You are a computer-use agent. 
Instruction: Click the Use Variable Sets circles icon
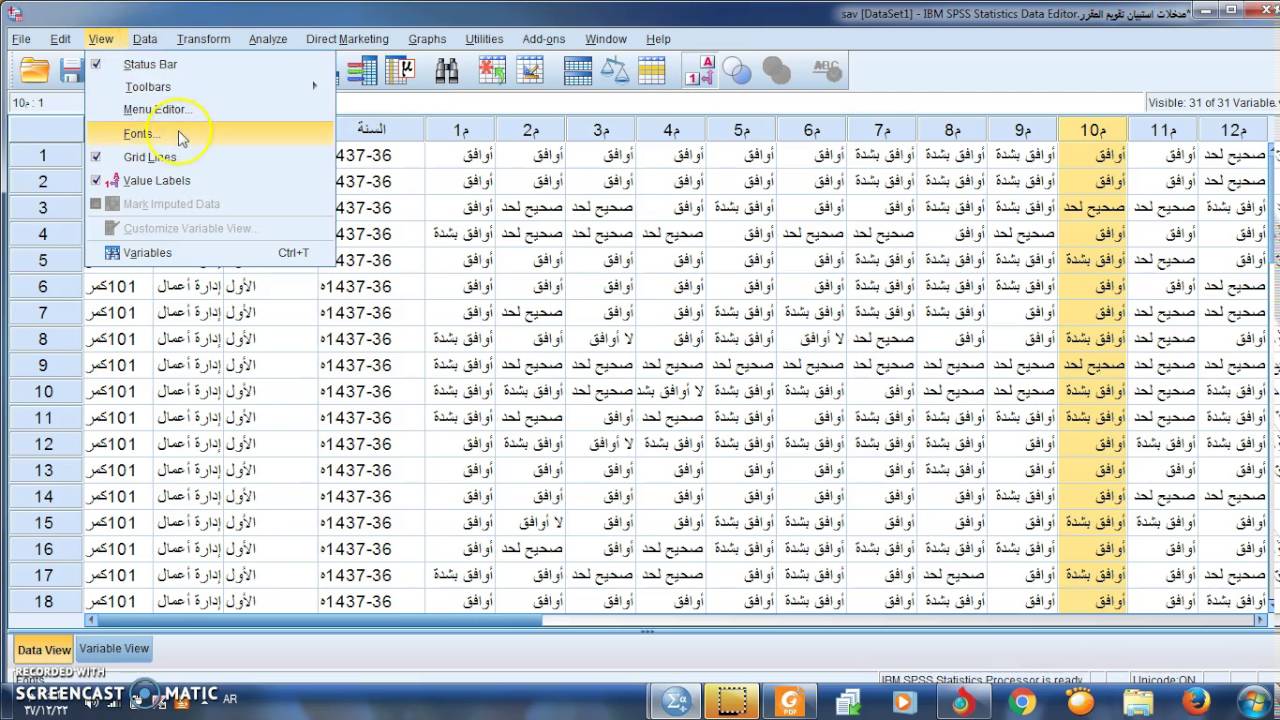tap(737, 70)
